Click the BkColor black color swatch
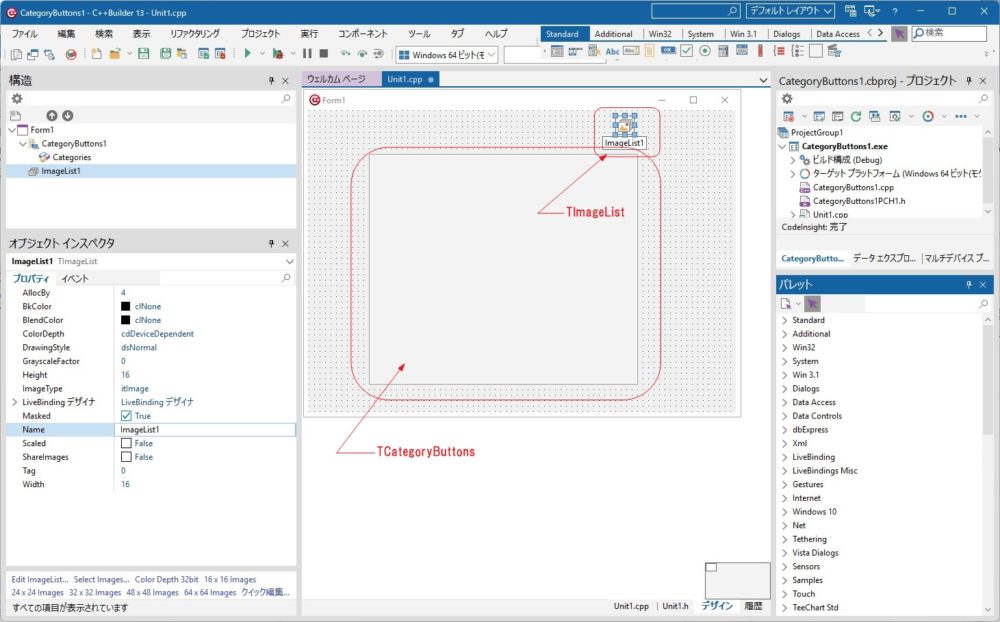This screenshot has width=1000, height=622. coord(126,306)
